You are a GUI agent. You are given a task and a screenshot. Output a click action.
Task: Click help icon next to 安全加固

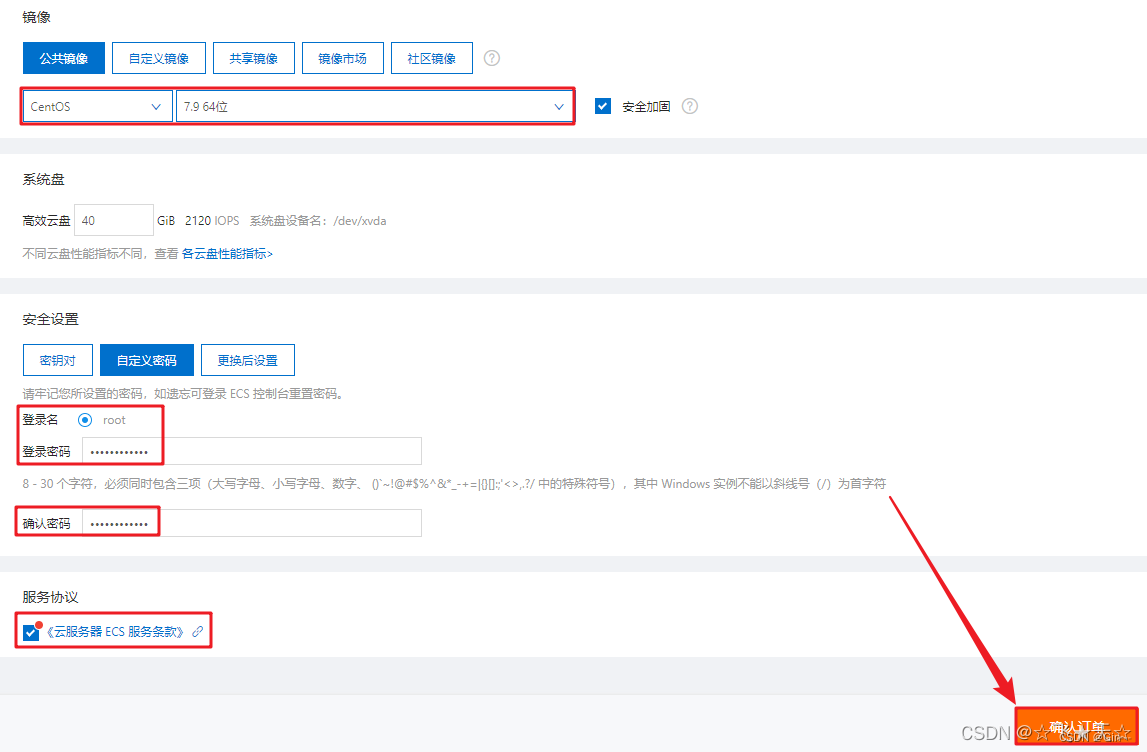[x=690, y=106]
